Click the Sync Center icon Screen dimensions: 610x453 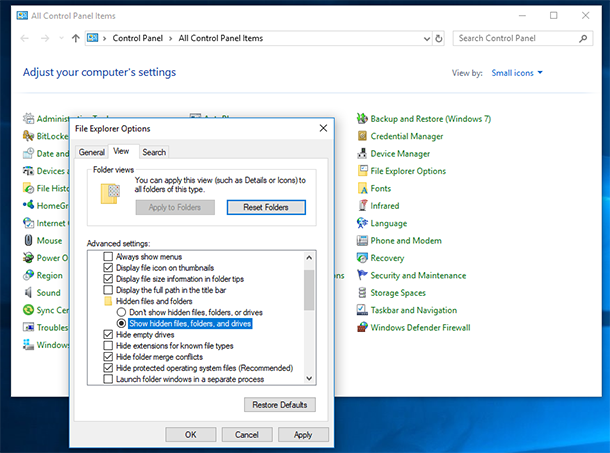tap(28, 310)
